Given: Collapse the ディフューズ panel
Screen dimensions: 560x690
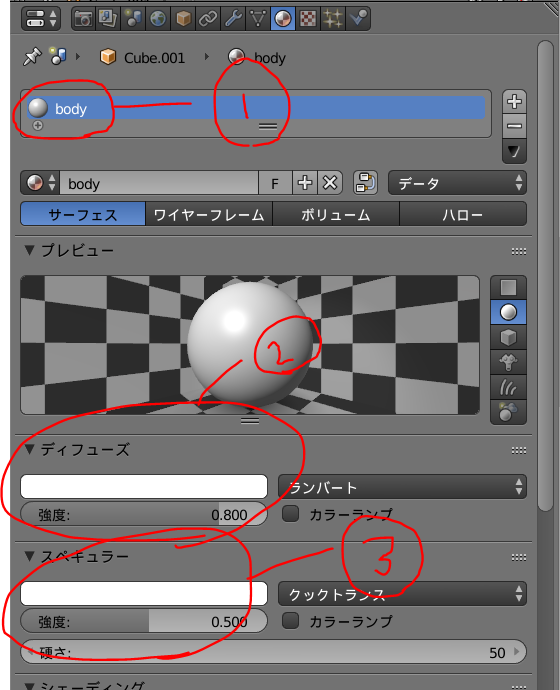Looking at the screenshot, I should 29,449.
